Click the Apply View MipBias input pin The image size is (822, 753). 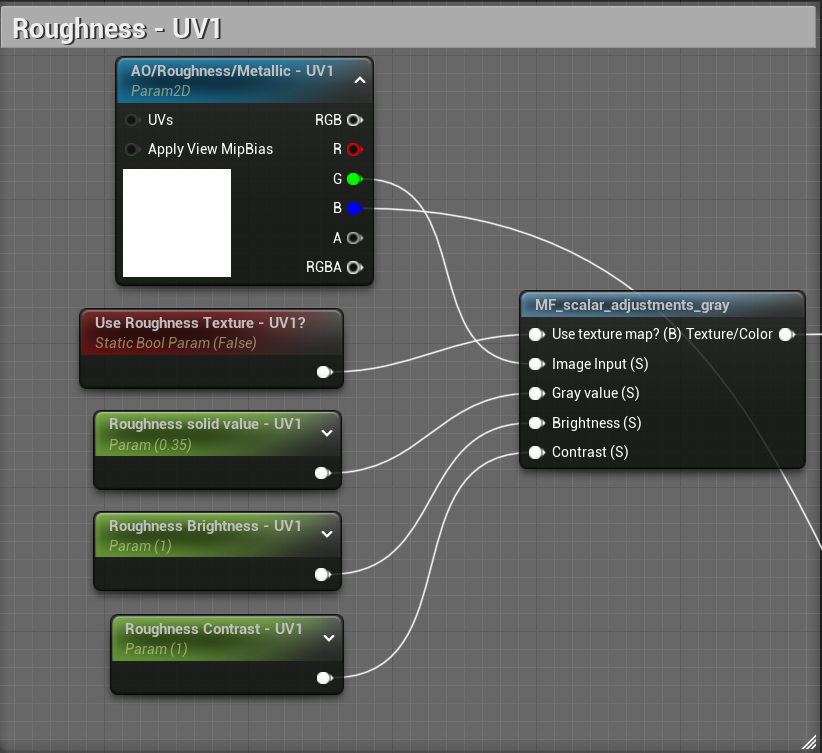coord(132,149)
